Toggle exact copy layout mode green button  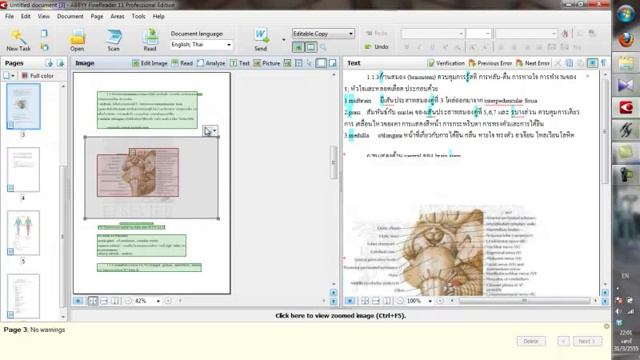[298, 47]
